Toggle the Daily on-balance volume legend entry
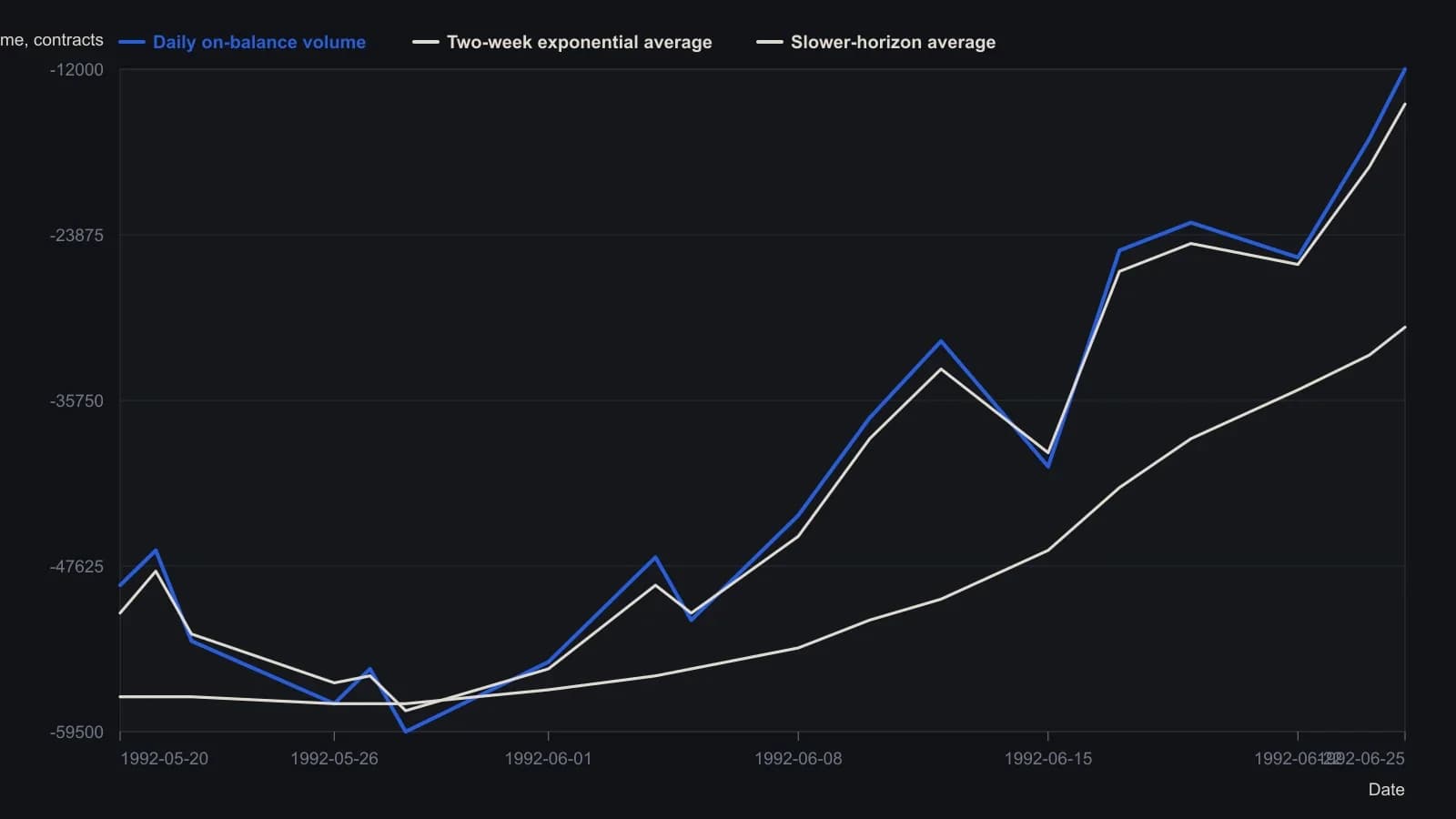The image size is (1456, 819). [x=242, y=42]
